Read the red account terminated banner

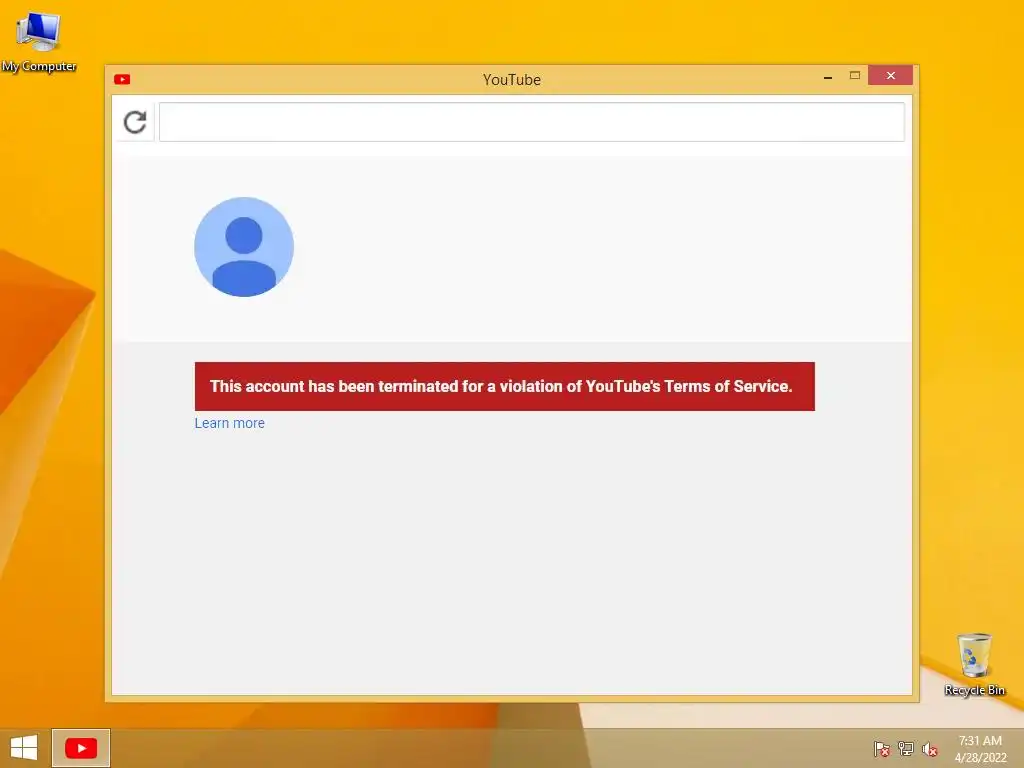(504, 386)
